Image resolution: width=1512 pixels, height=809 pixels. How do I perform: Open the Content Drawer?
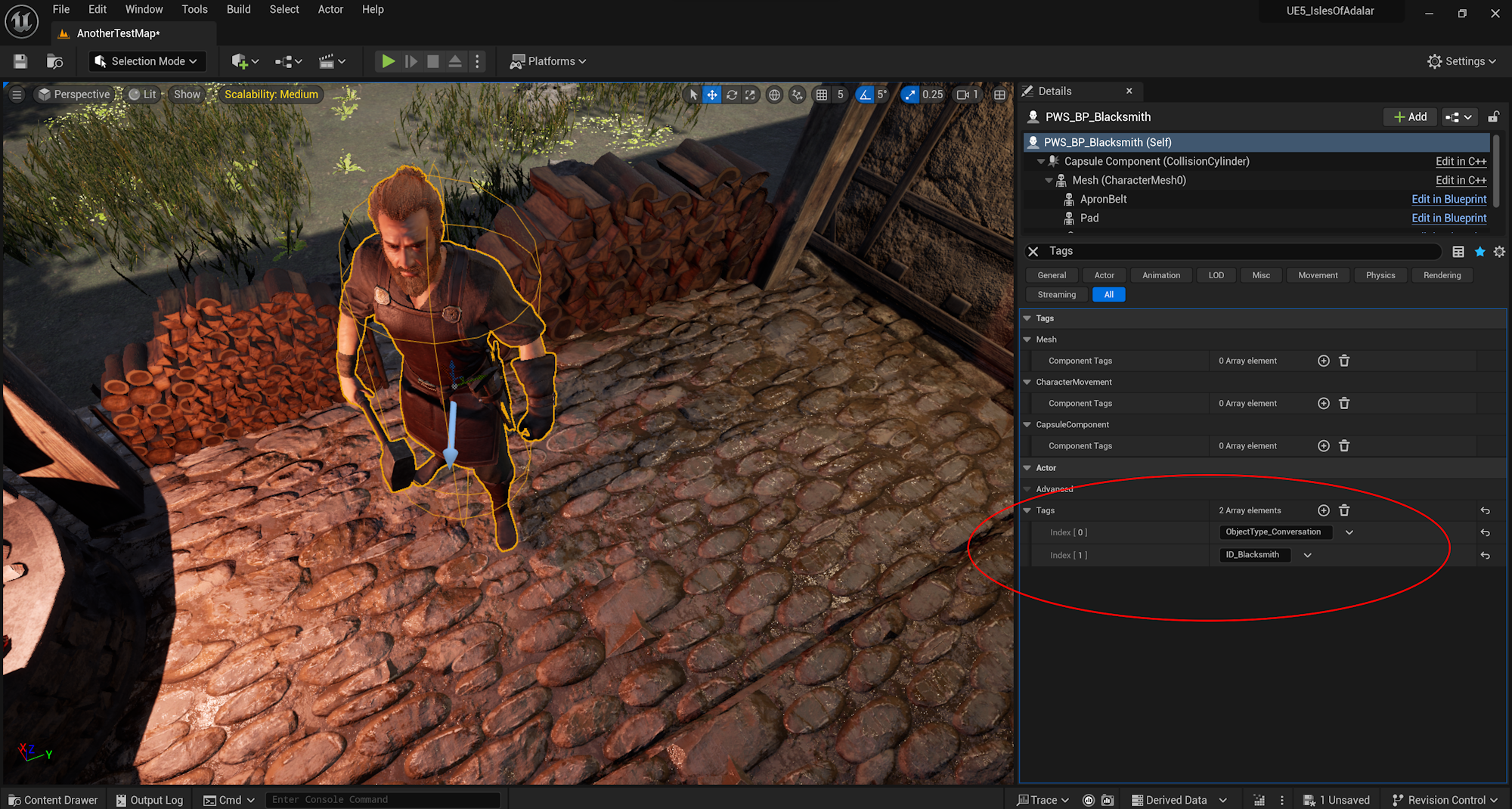[53, 800]
